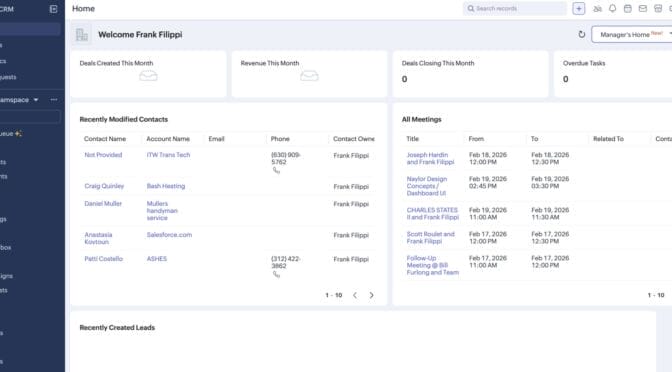This screenshot has height=372, width=672.
Task: Open meeting Joseph Hardin and Frank Filippi
Action: (x=430, y=159)
